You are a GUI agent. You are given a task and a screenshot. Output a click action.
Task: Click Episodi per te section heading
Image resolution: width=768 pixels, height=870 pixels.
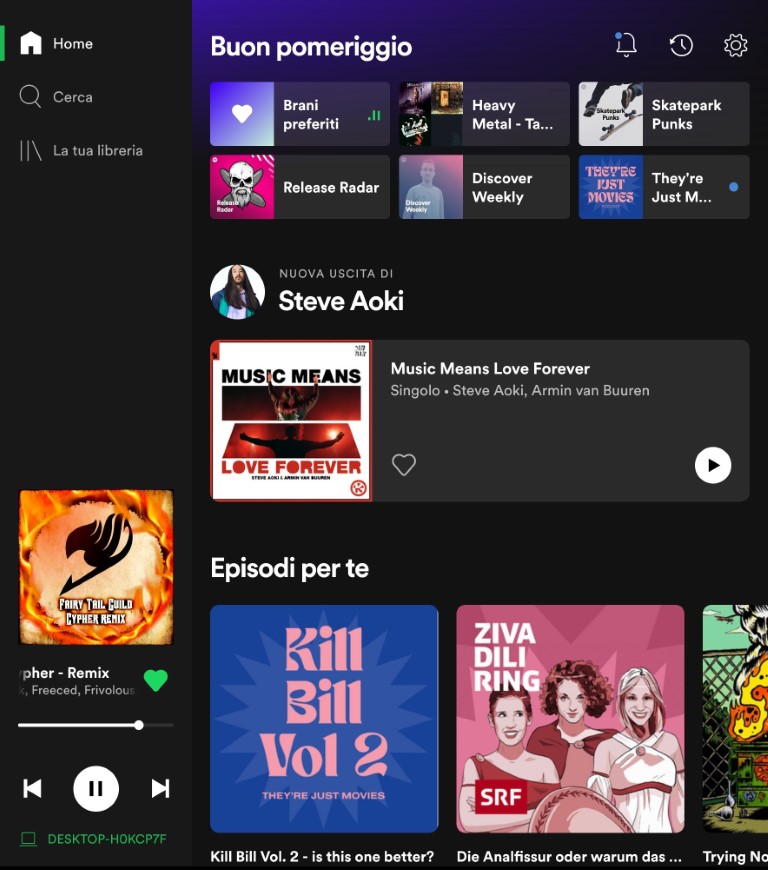tap(290, 568)
